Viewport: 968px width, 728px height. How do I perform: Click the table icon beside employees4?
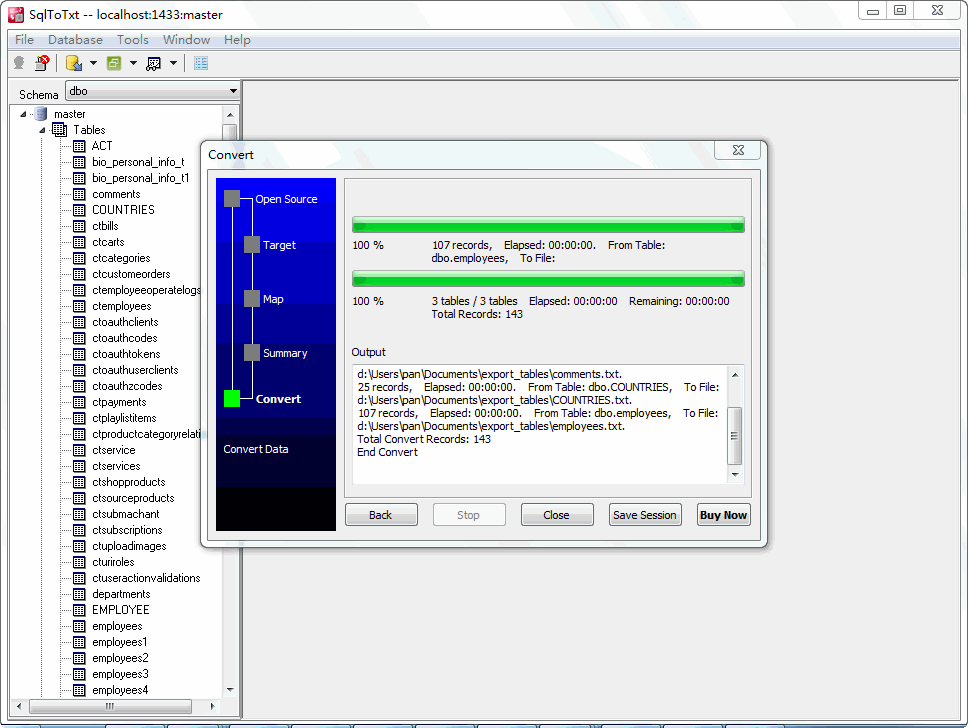tap(79, 690)
